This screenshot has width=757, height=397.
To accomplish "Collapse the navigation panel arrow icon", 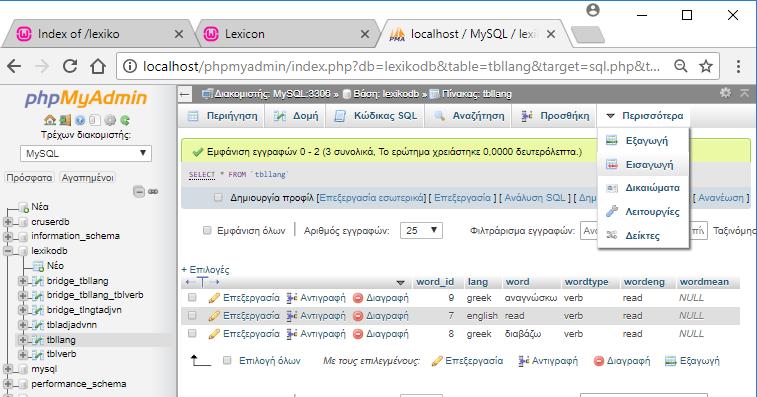I will 185,94.
